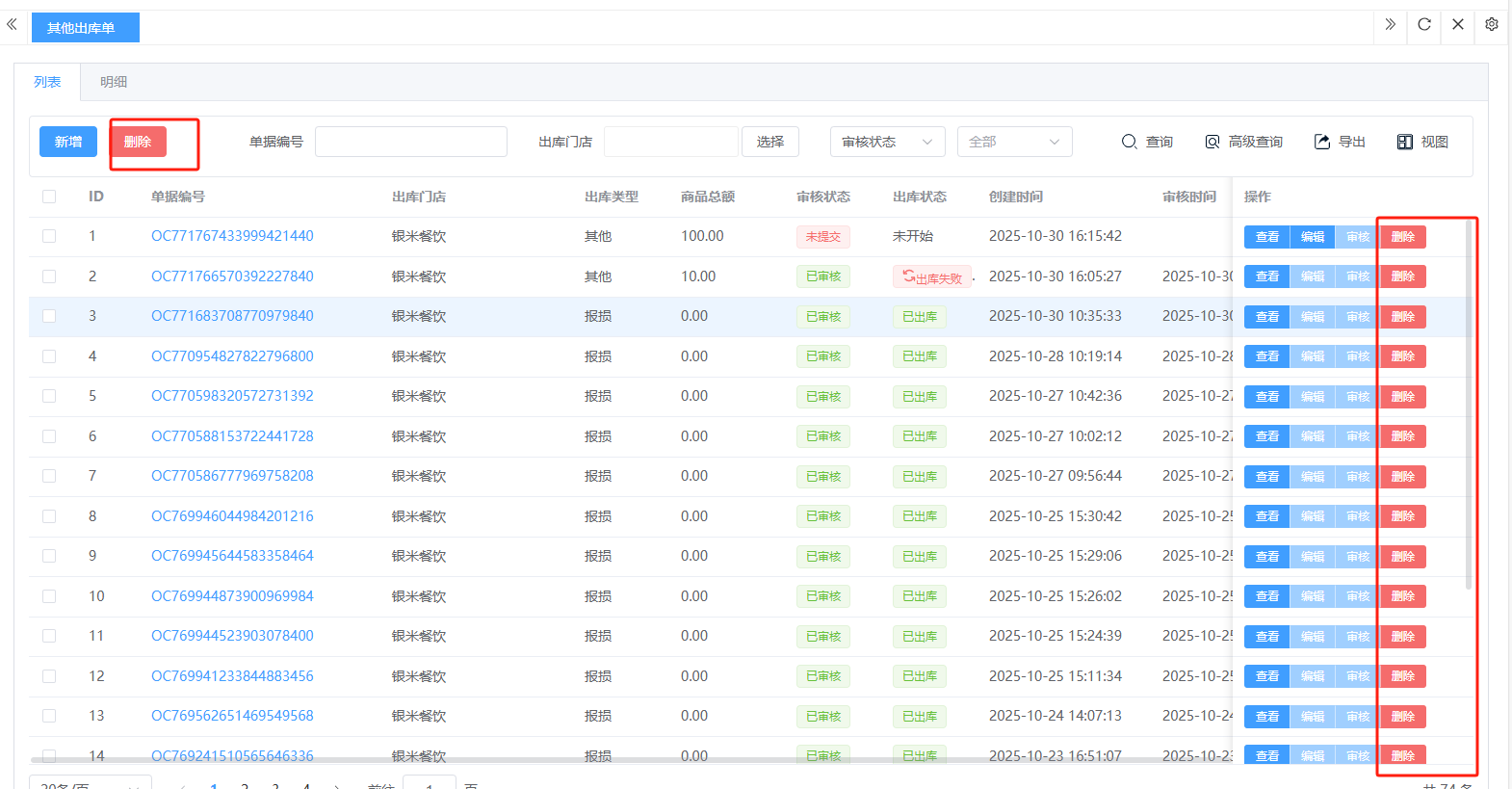Click the 导出 export icon

click(x=1322, y=142)
